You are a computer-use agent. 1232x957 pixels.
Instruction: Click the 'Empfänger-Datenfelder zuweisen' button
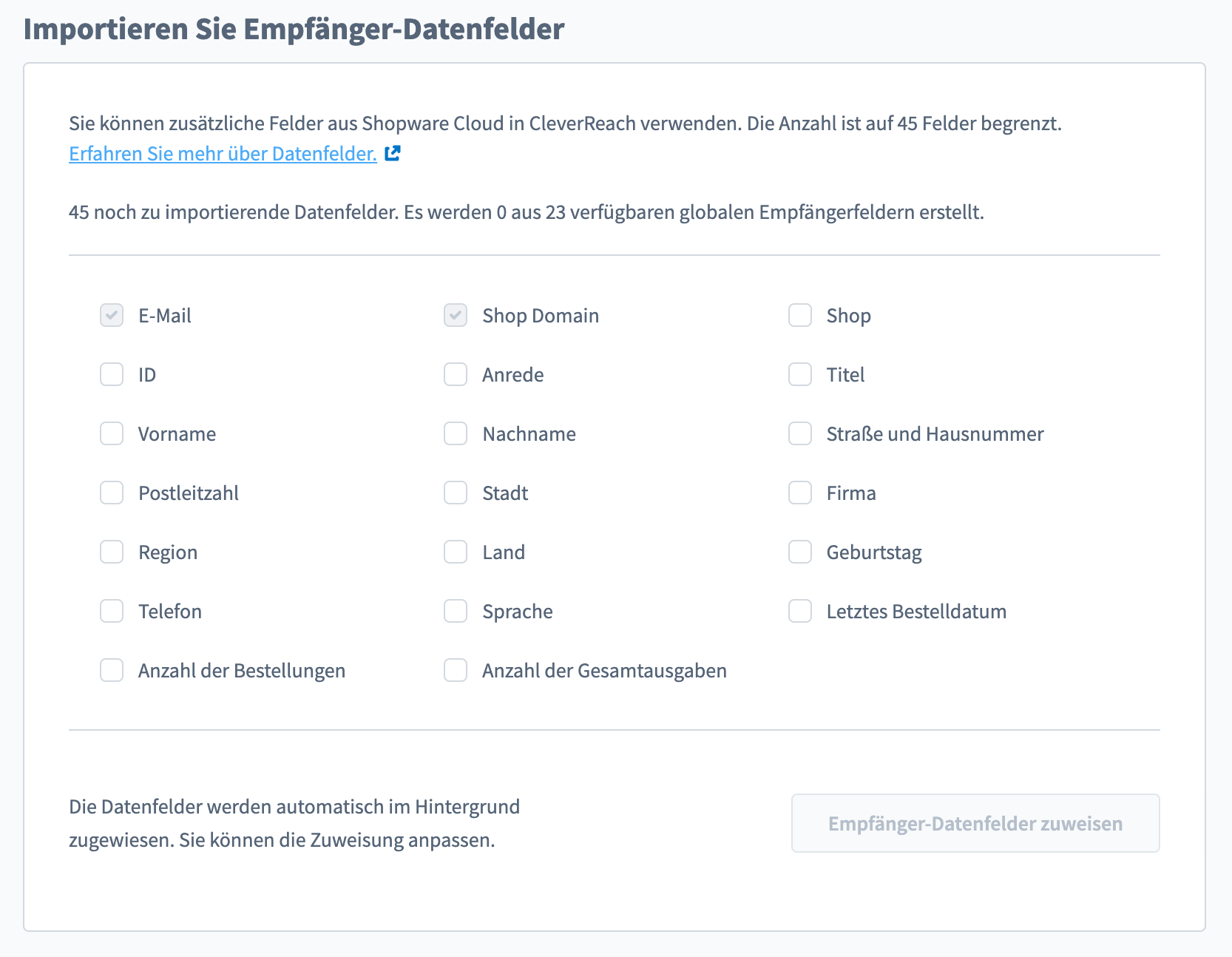click(975, 823)
